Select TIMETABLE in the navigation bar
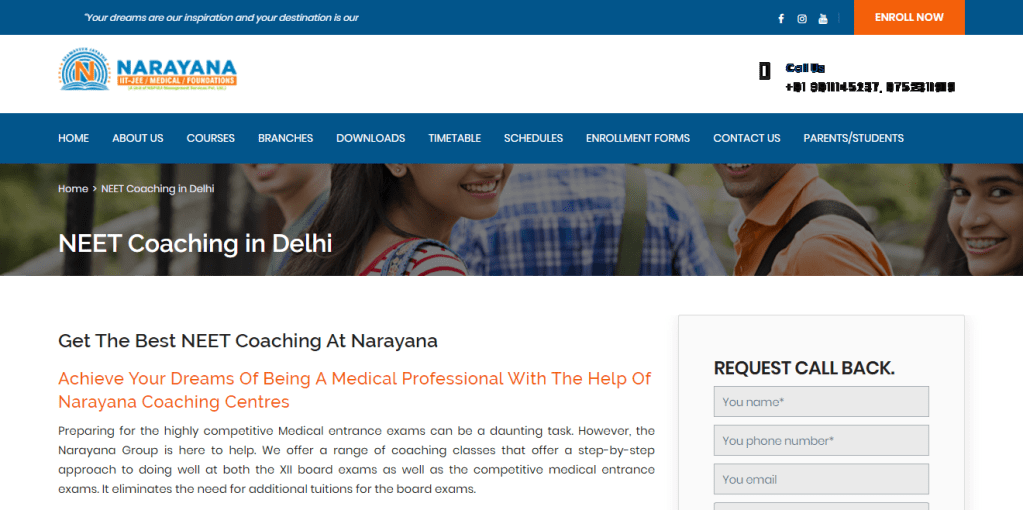Viewport: 1023px width, 510px height. [455, 138]
